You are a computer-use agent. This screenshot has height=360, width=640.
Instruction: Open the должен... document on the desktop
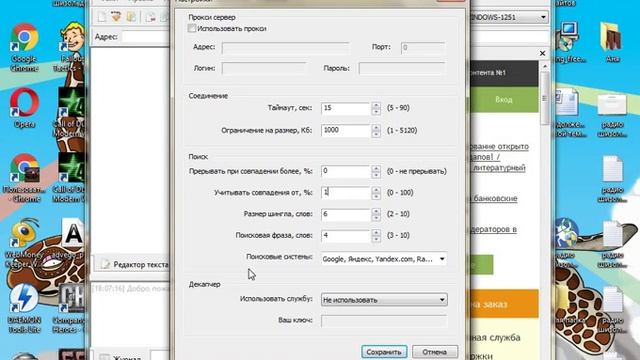570,113
